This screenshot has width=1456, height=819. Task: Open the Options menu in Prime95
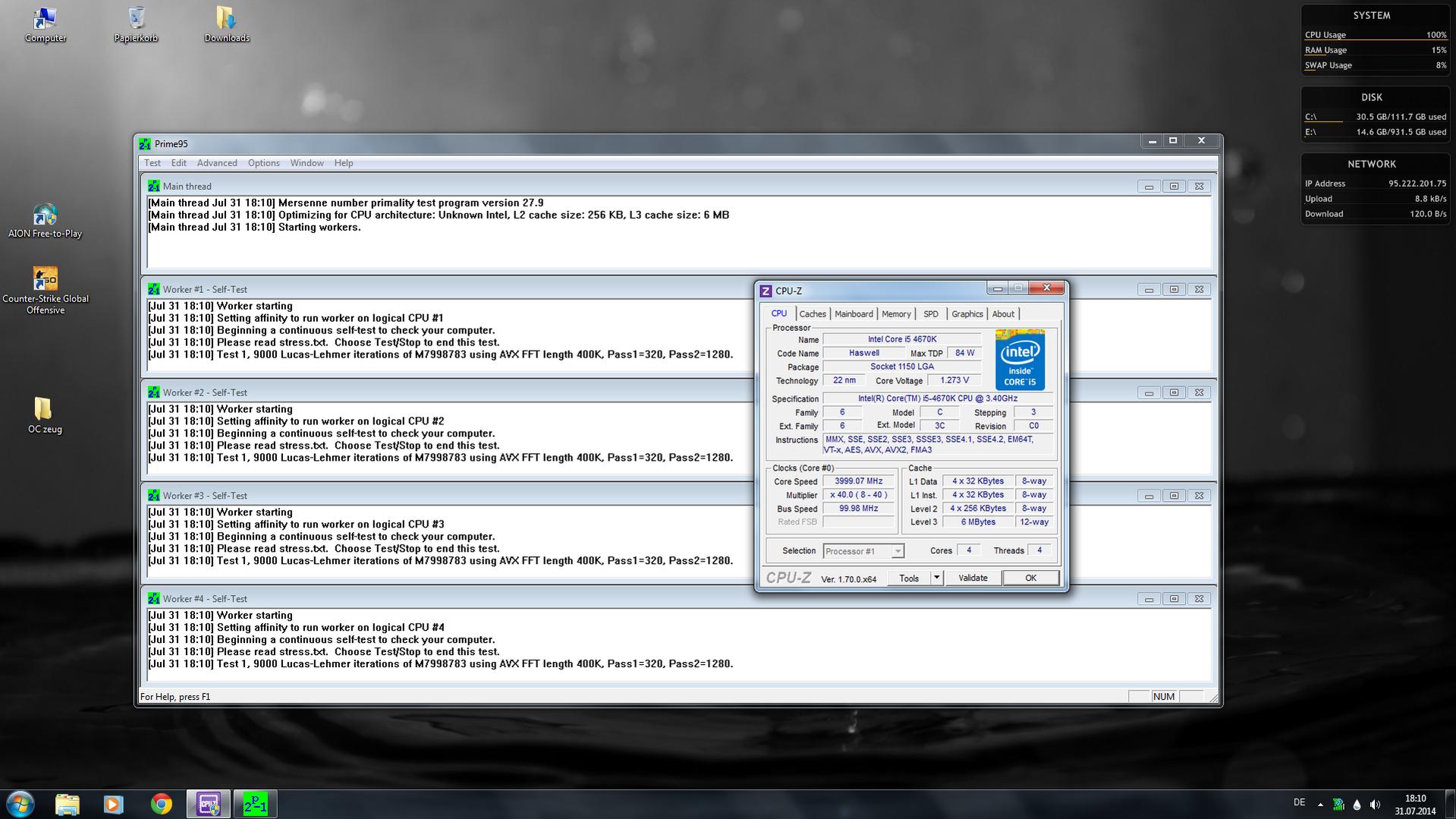click(x=263, y=163)
